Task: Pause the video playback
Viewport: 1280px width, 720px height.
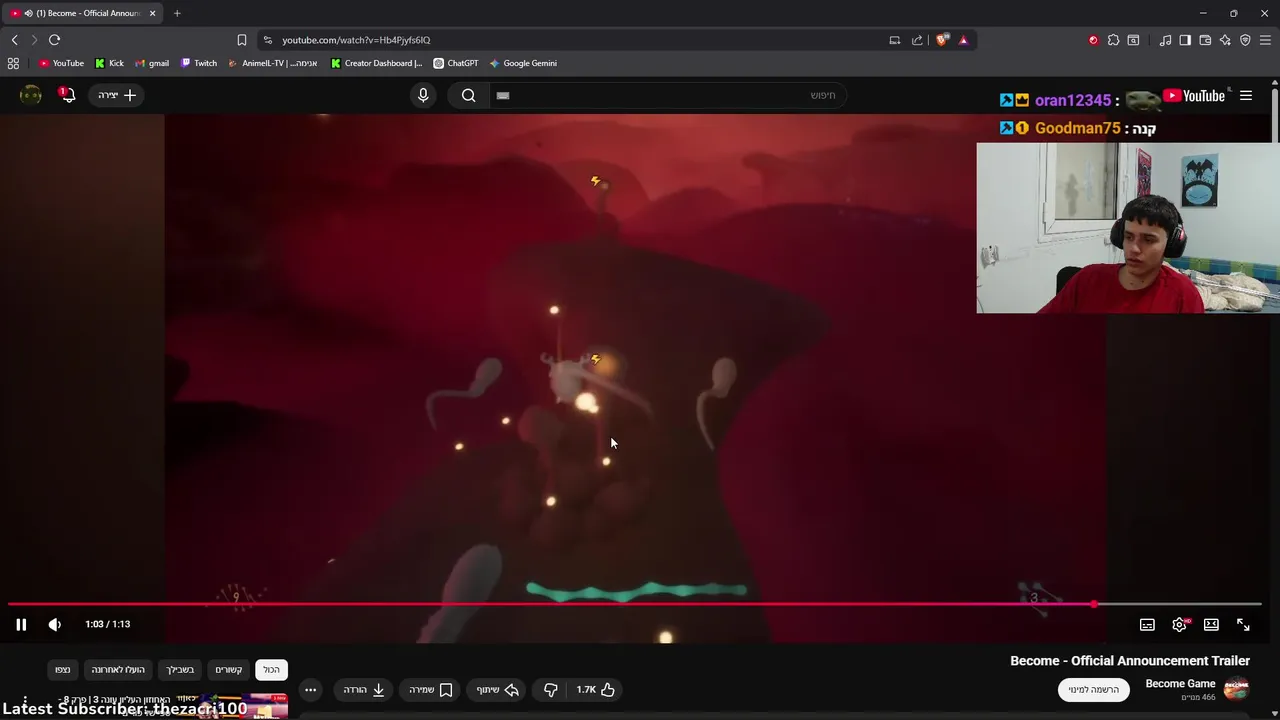Action: tap(21, 624)
